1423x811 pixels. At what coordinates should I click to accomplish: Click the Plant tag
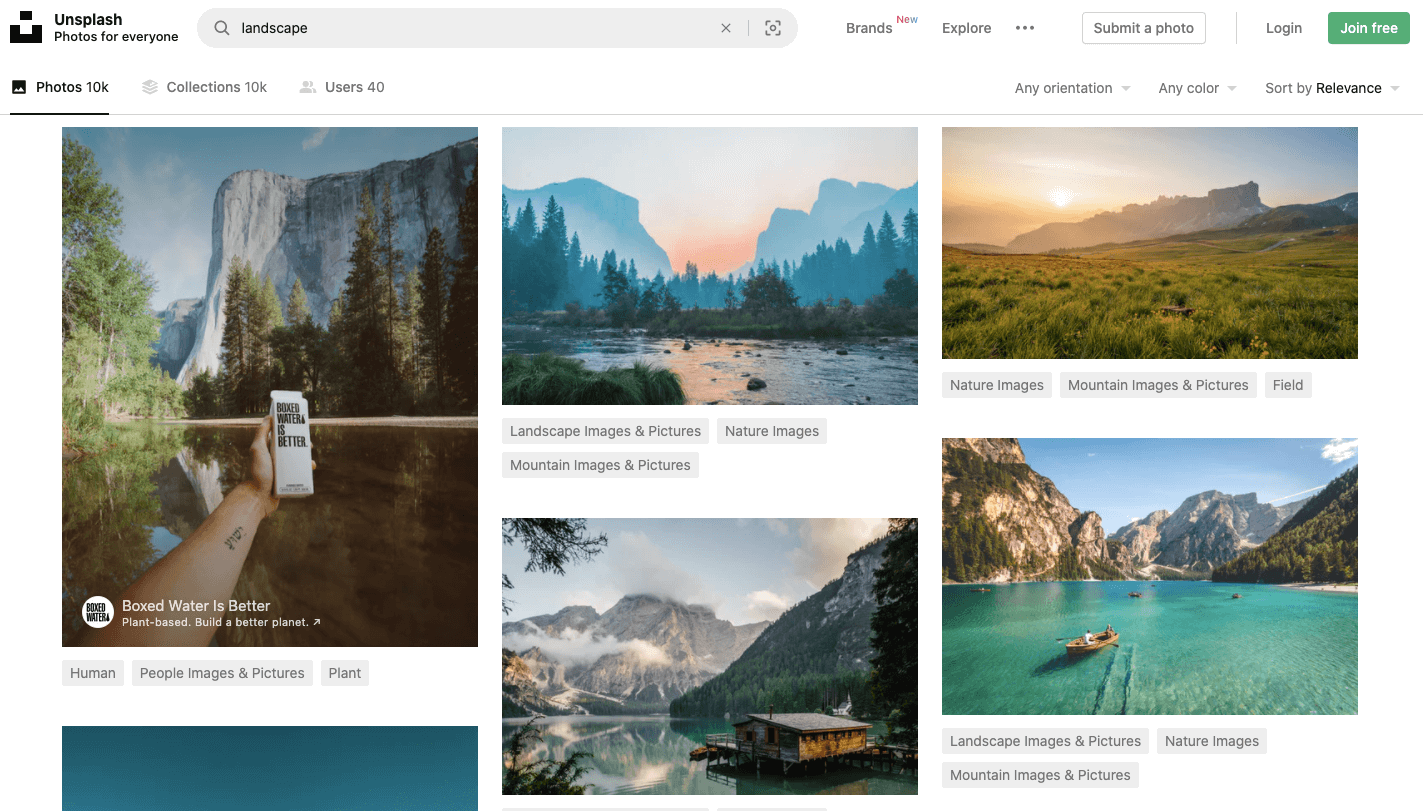345,673
